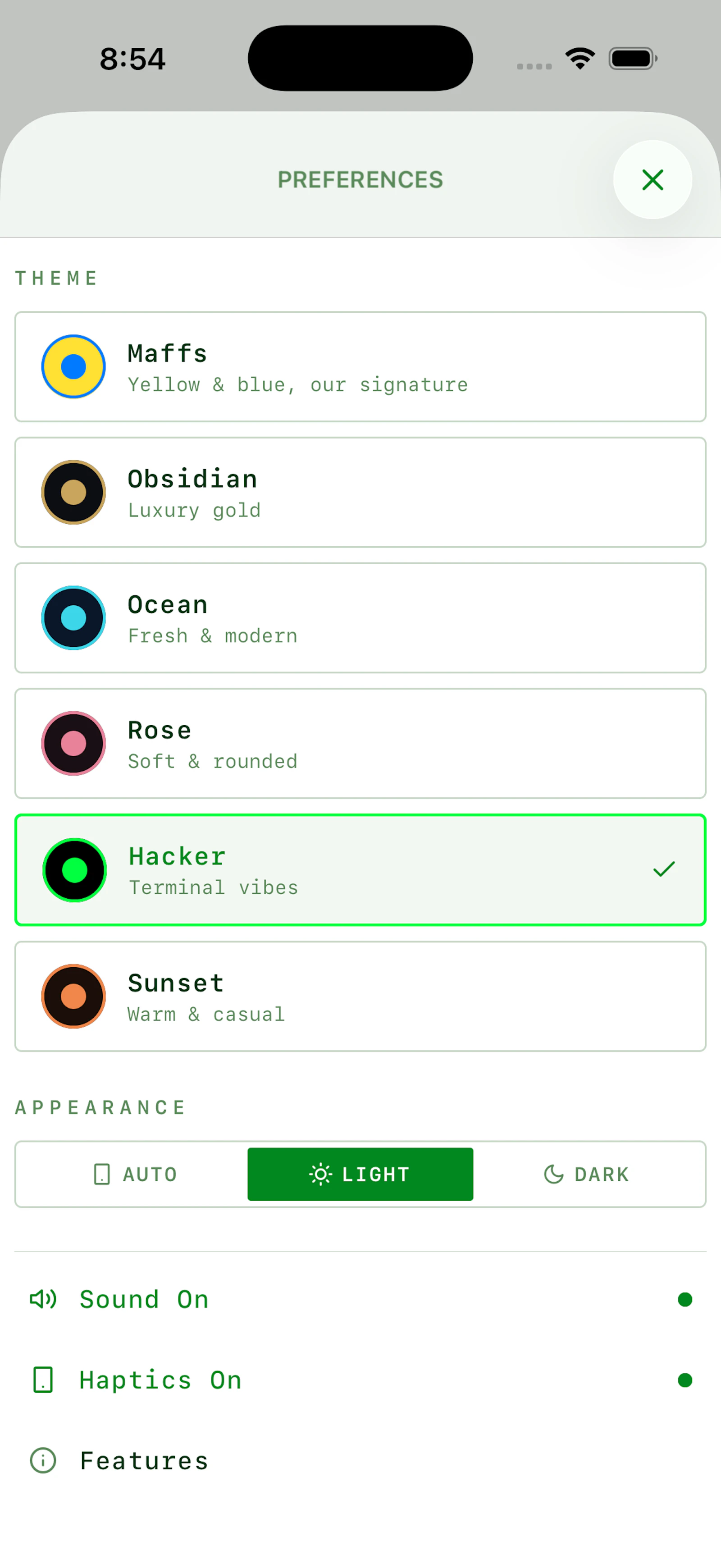Click the Hacker green theme circle icon
The image size is (721, 1568).
pos(74,870)
